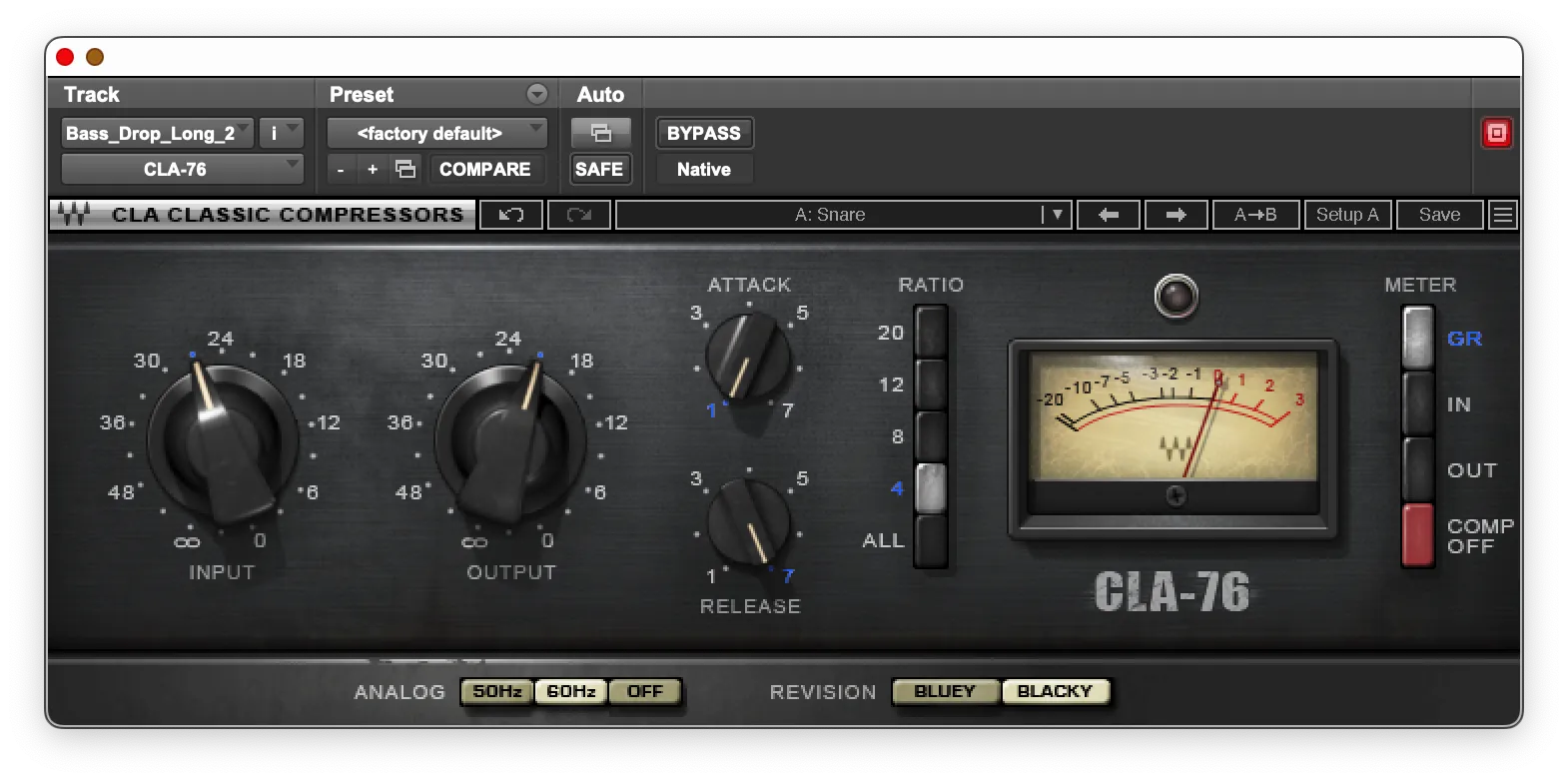The height and width of the screenshot is (781, 1568).
Task: Open the CLA-76 plugin selector dropdown
Action: [x=183, y=169]
